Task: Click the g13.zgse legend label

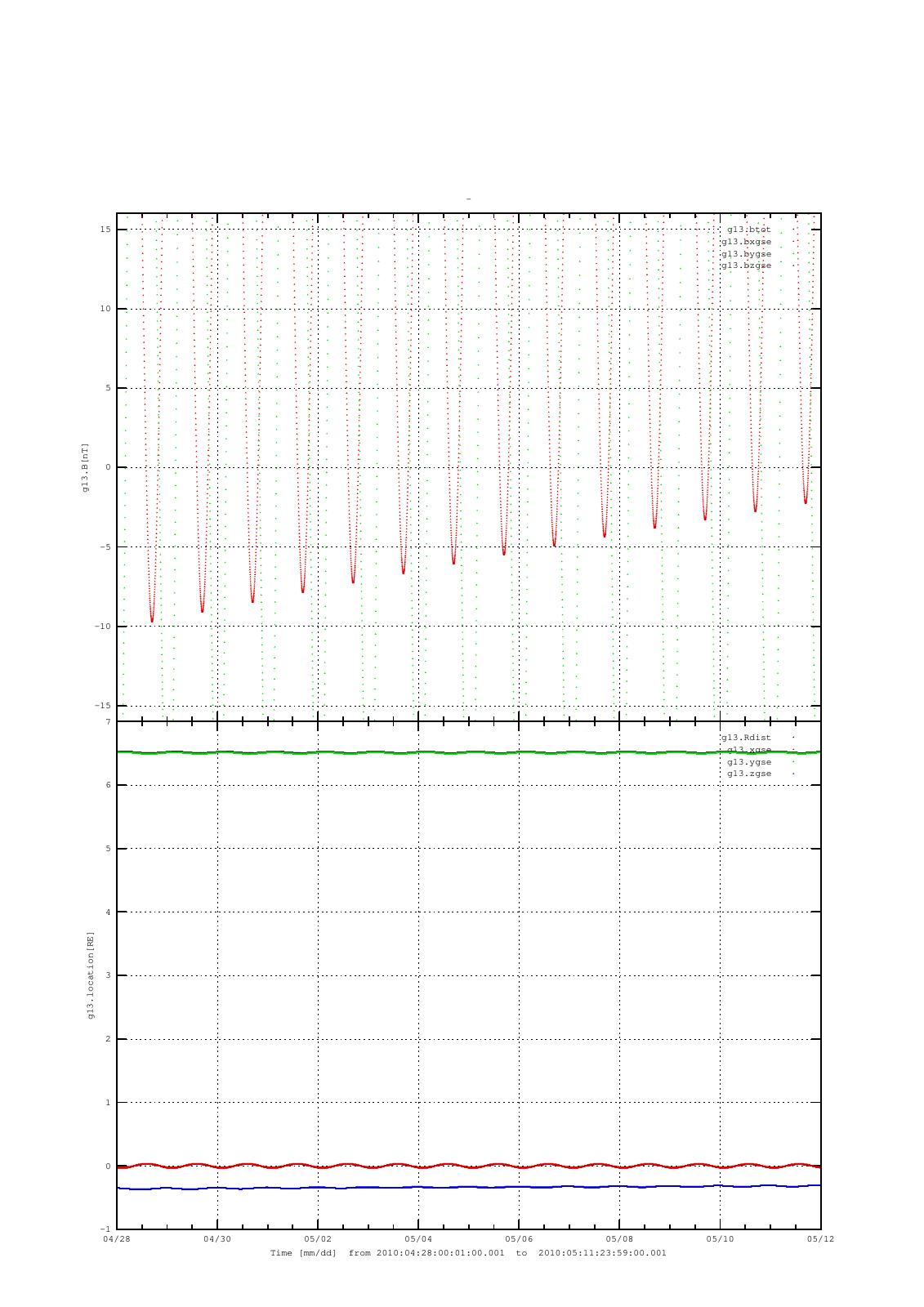Action: point(748,773)
